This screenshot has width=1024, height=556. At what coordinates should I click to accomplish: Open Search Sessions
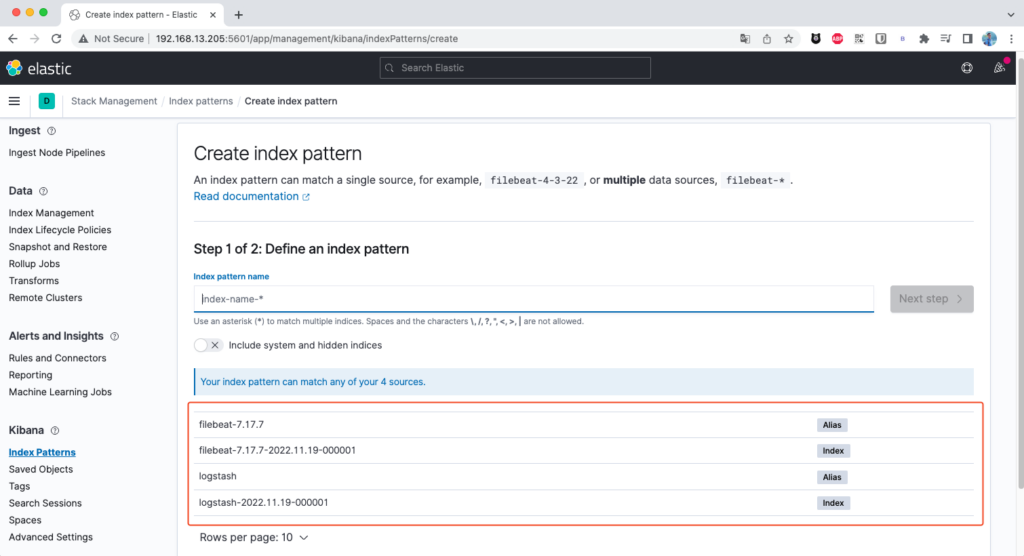[x=45, y=503]
